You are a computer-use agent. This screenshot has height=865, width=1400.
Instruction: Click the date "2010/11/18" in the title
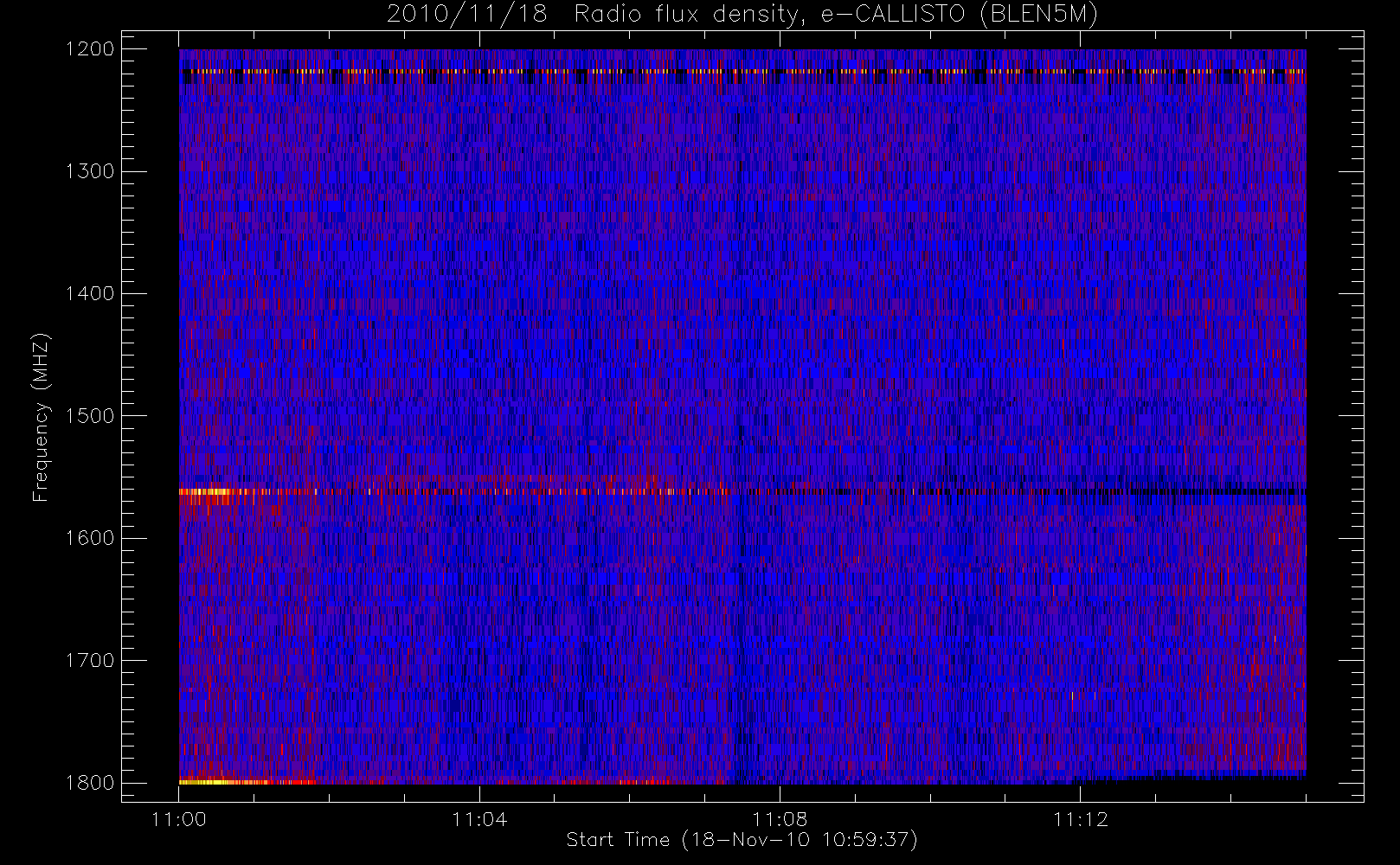pyautogui.click(x=467, y=15)
